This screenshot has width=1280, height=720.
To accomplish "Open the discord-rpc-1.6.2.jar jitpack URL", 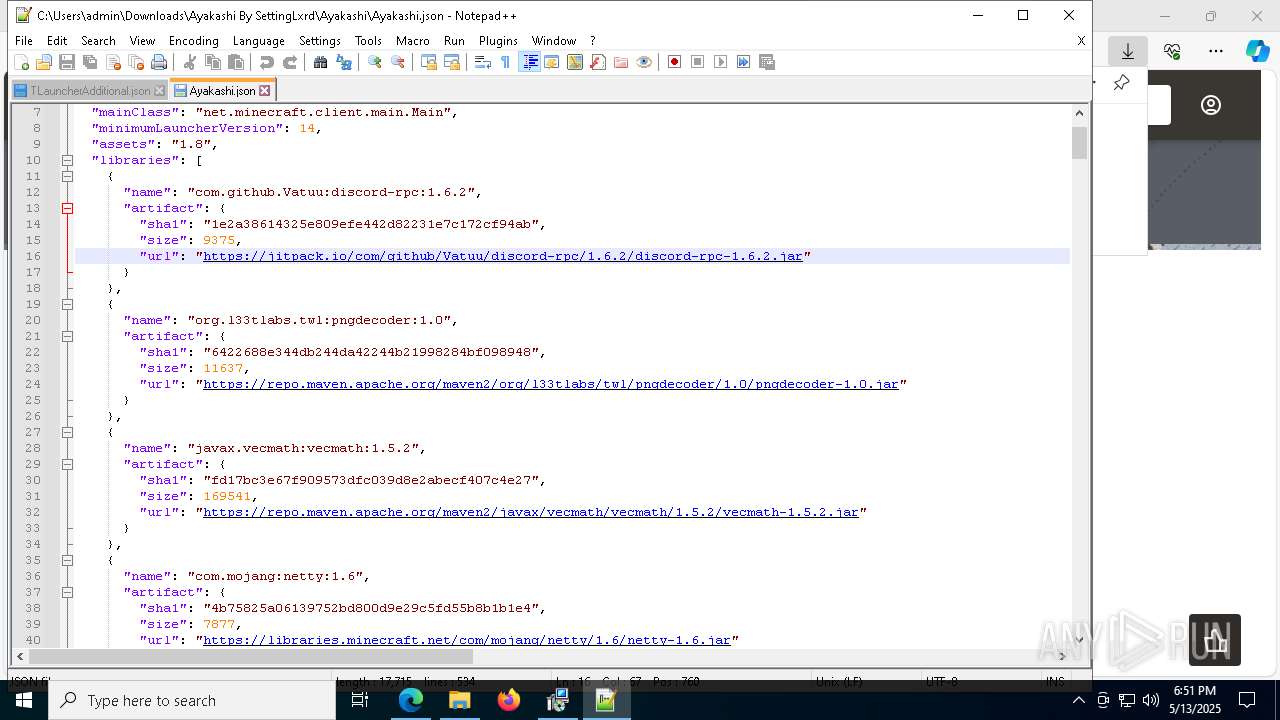I will coord(503,256).
